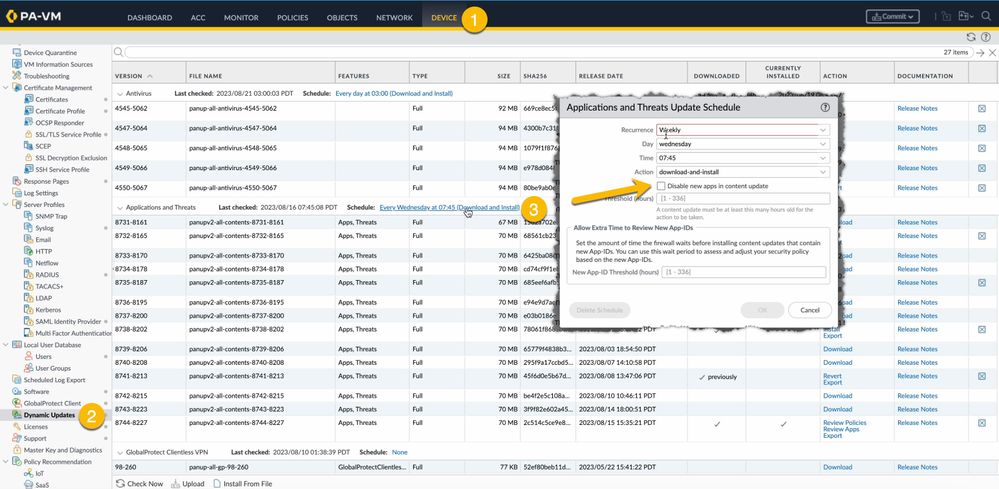Click the Install From File icon
Viewport: 999px width, 489px height.
click(x=220, y=483)
